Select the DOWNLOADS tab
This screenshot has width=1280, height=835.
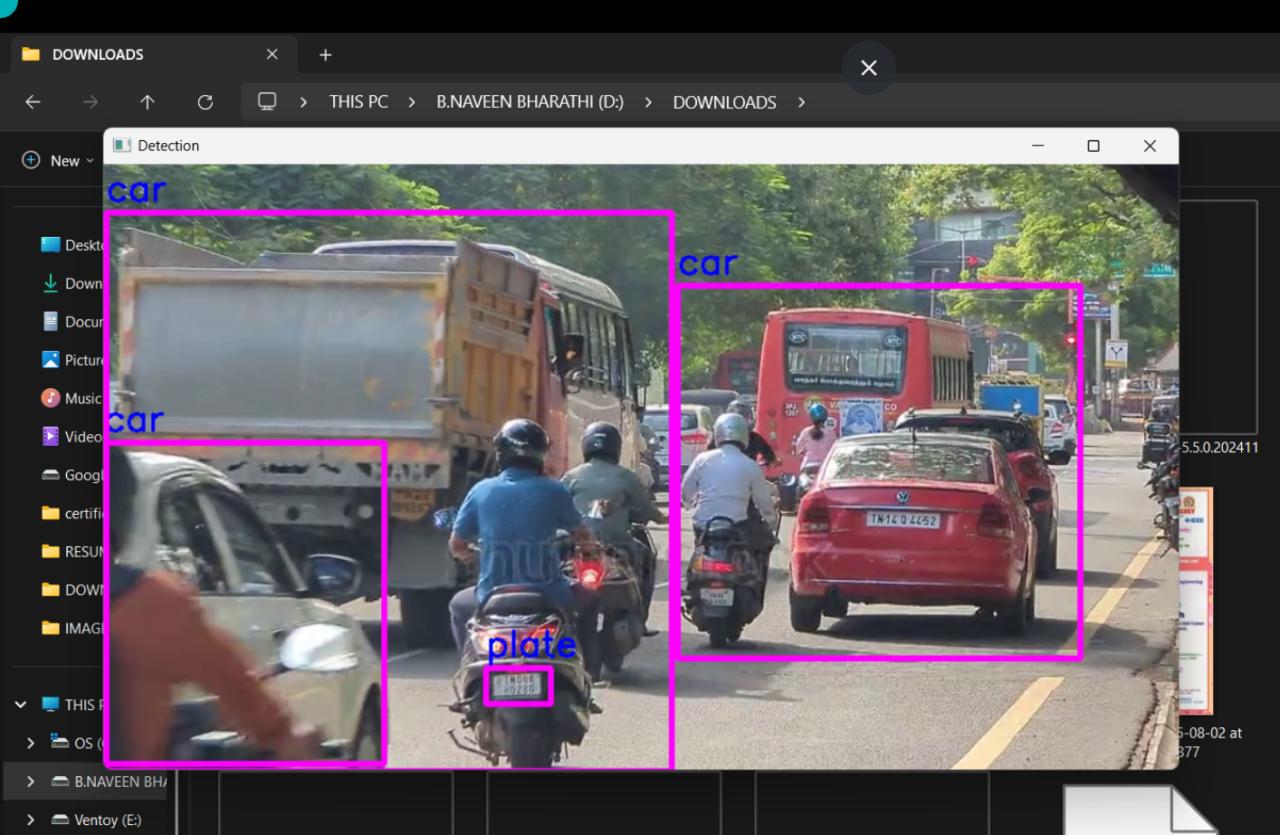coord(155,54)
